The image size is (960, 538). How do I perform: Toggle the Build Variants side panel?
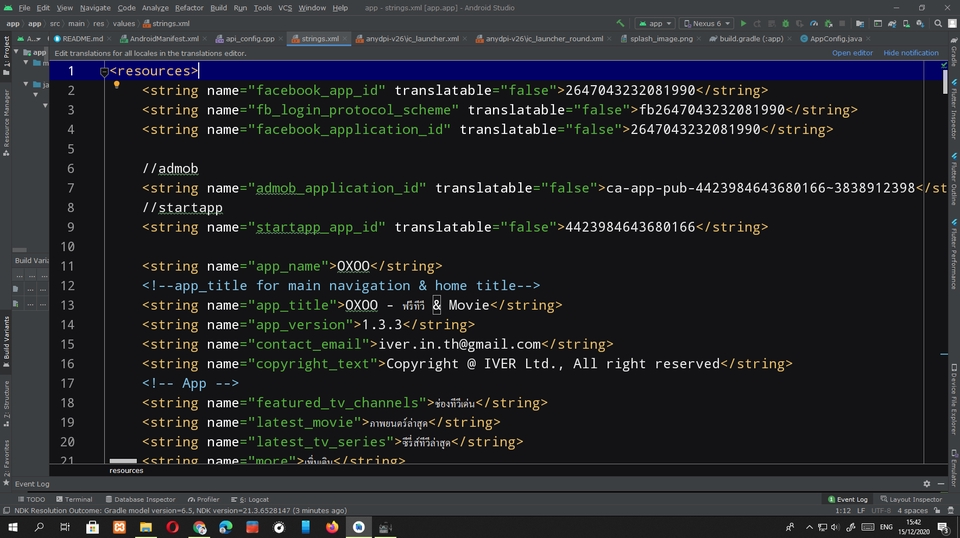pos(5,338)
